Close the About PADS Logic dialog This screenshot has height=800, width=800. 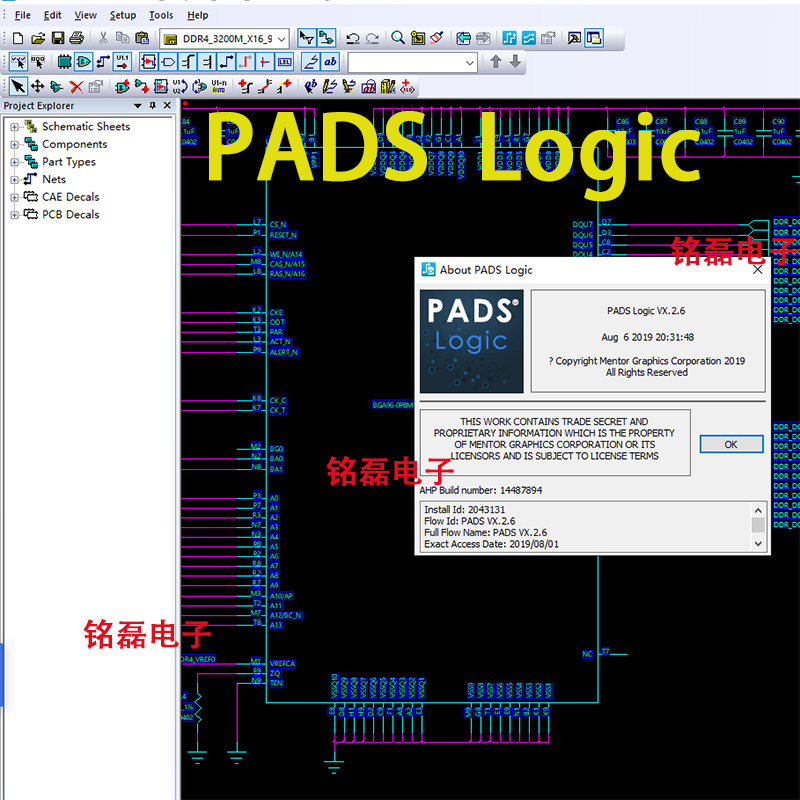758,269
